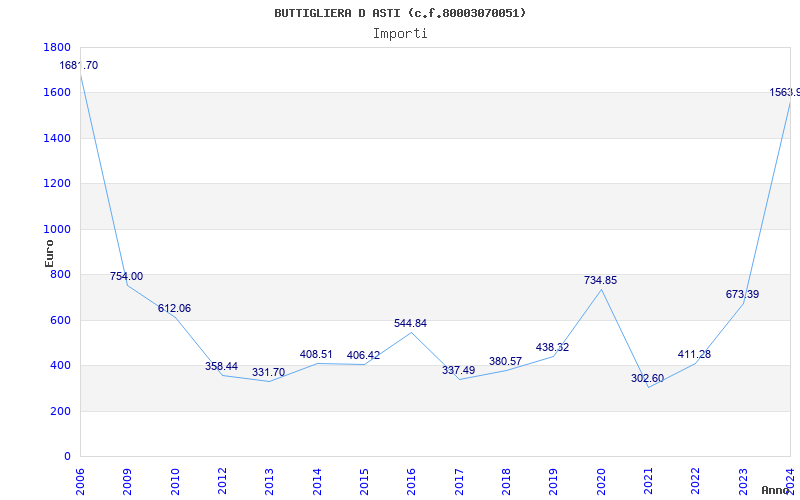Click the Euro y-axis title
The height and width of the screenshot is (500, 800).
[x=49, y=254]
